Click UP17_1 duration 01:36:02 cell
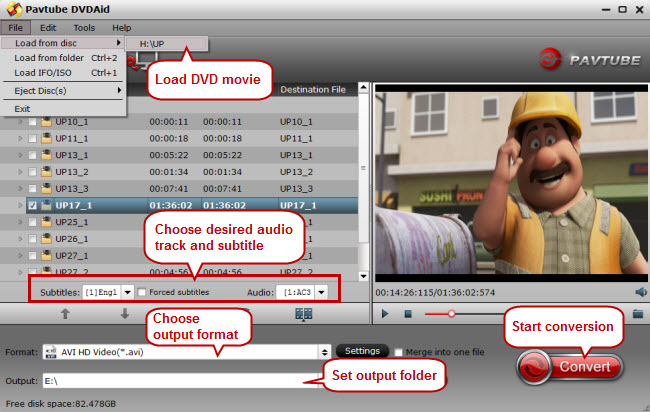Screen dimensions: 650x412 pyautogui.click(x=171, y=205)
